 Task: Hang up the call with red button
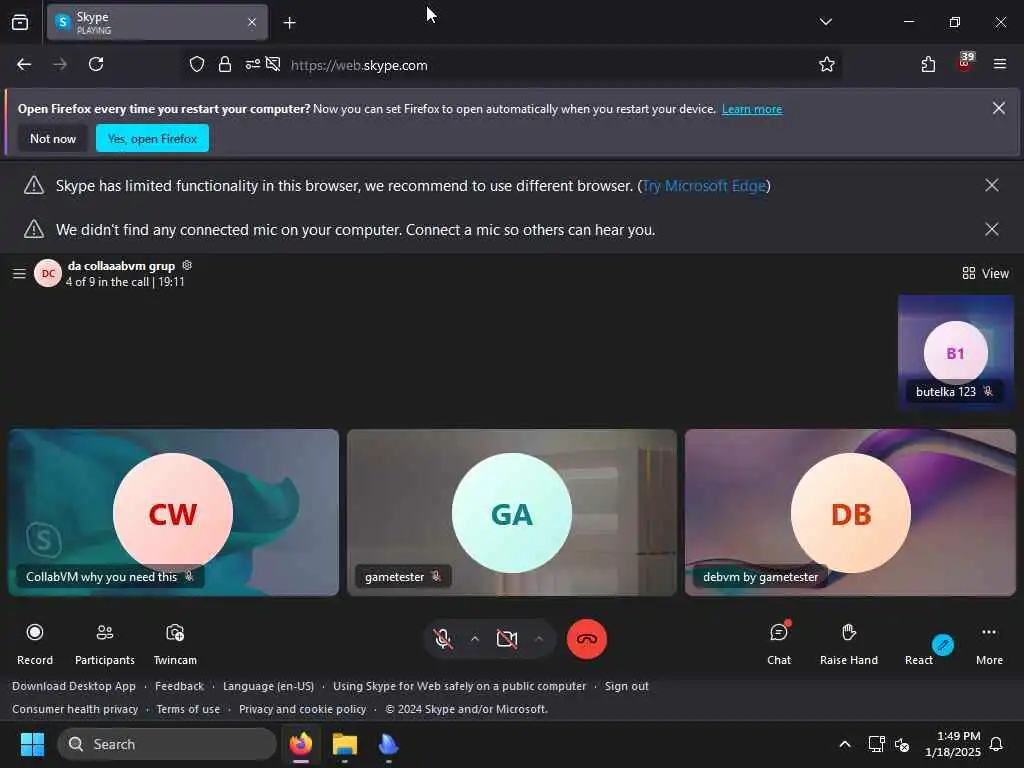pos(586,639)
